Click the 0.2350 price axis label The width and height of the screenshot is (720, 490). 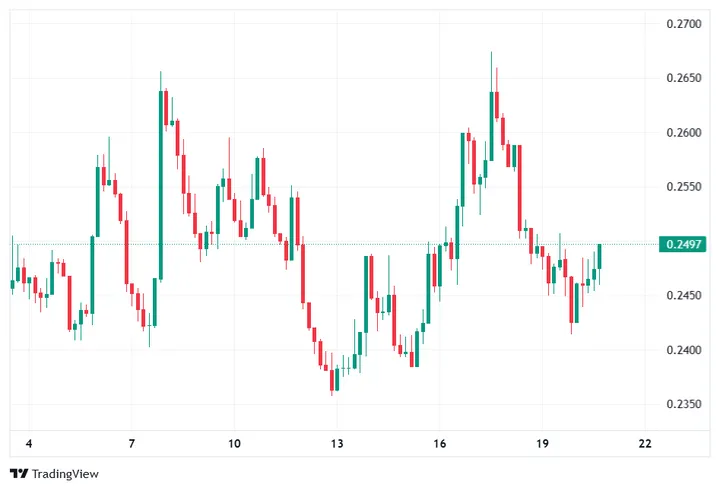pos(681,405)
